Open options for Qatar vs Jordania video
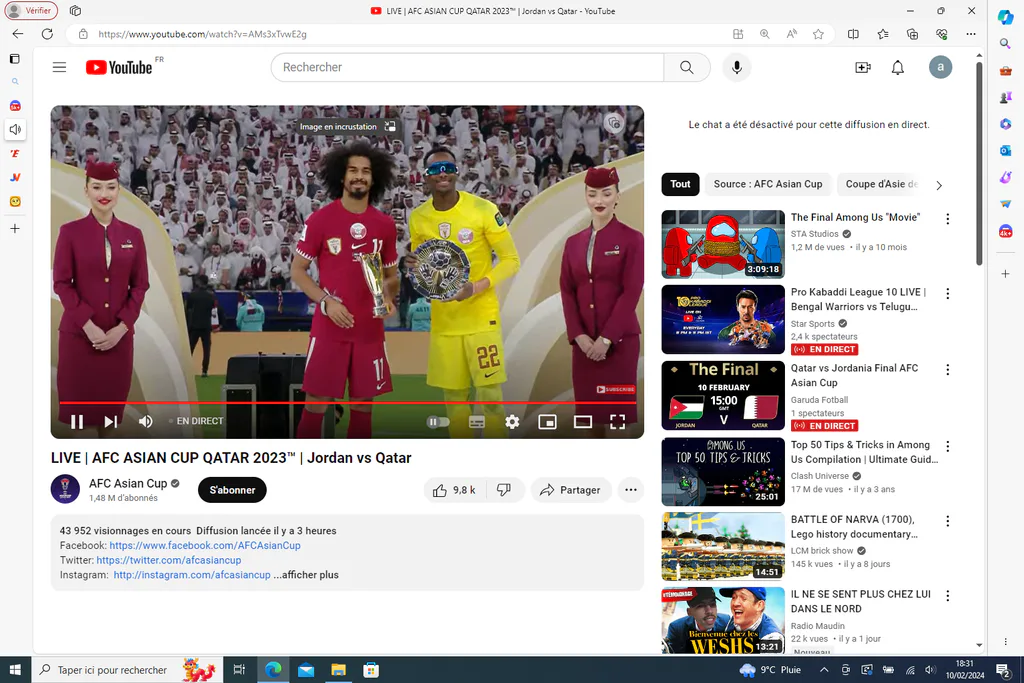 [948, 370]
